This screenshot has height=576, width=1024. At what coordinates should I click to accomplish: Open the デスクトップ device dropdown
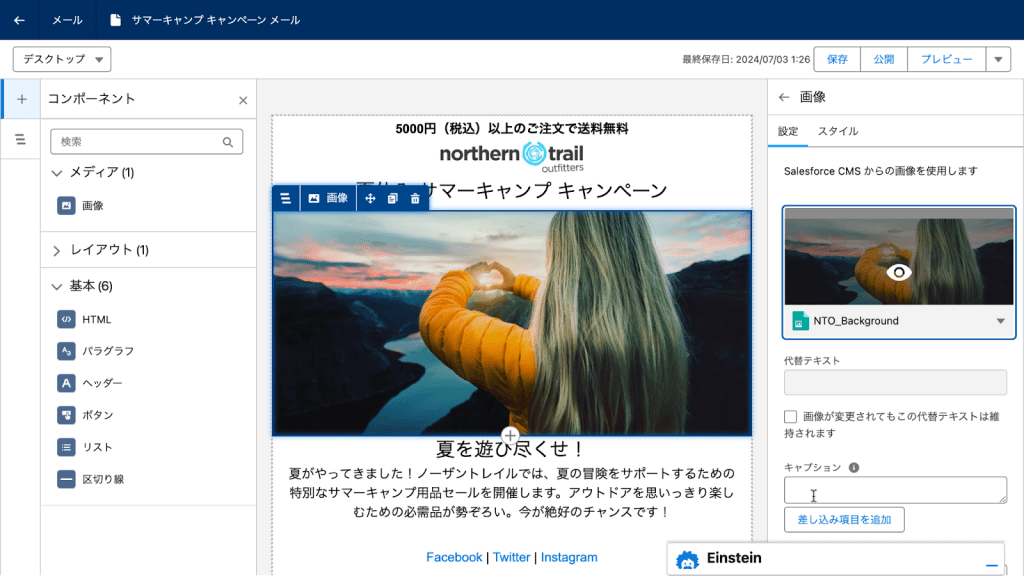pyautogui.click(x=62, y=59)
